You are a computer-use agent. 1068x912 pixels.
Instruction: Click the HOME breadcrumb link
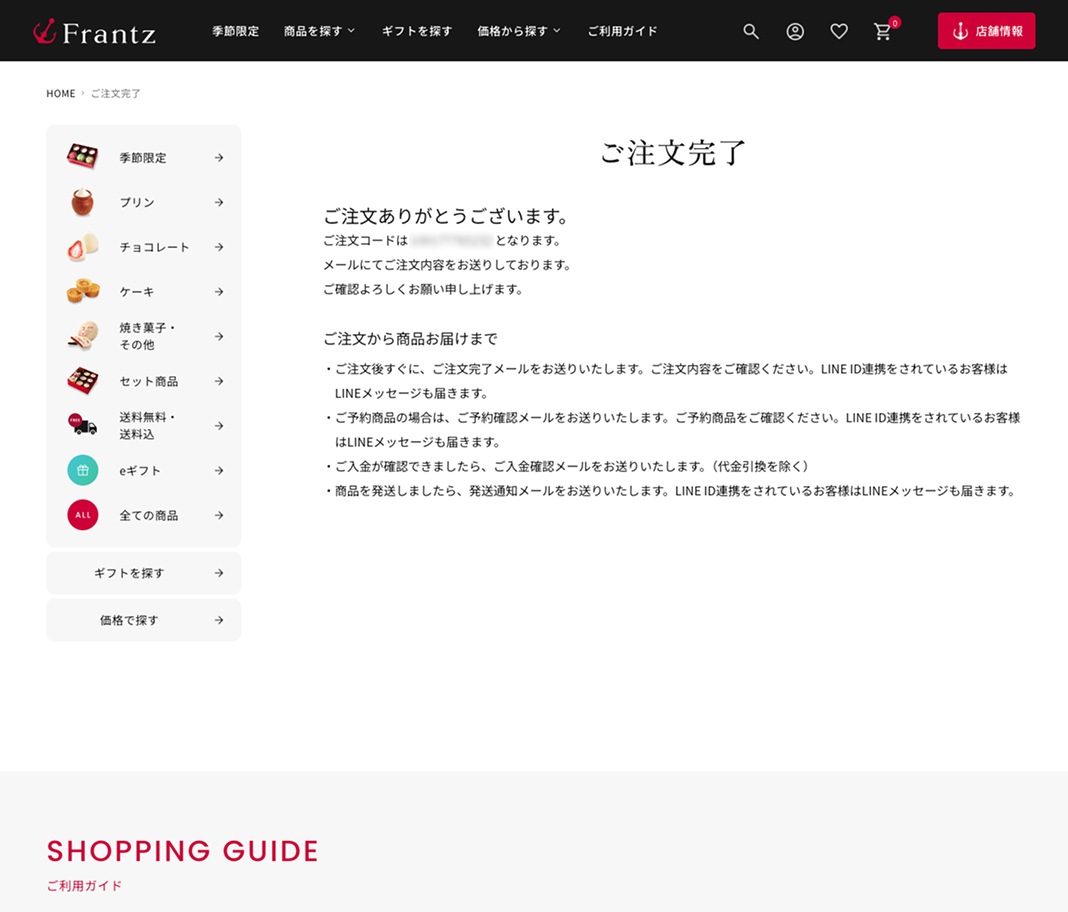(x=61, y=93)
